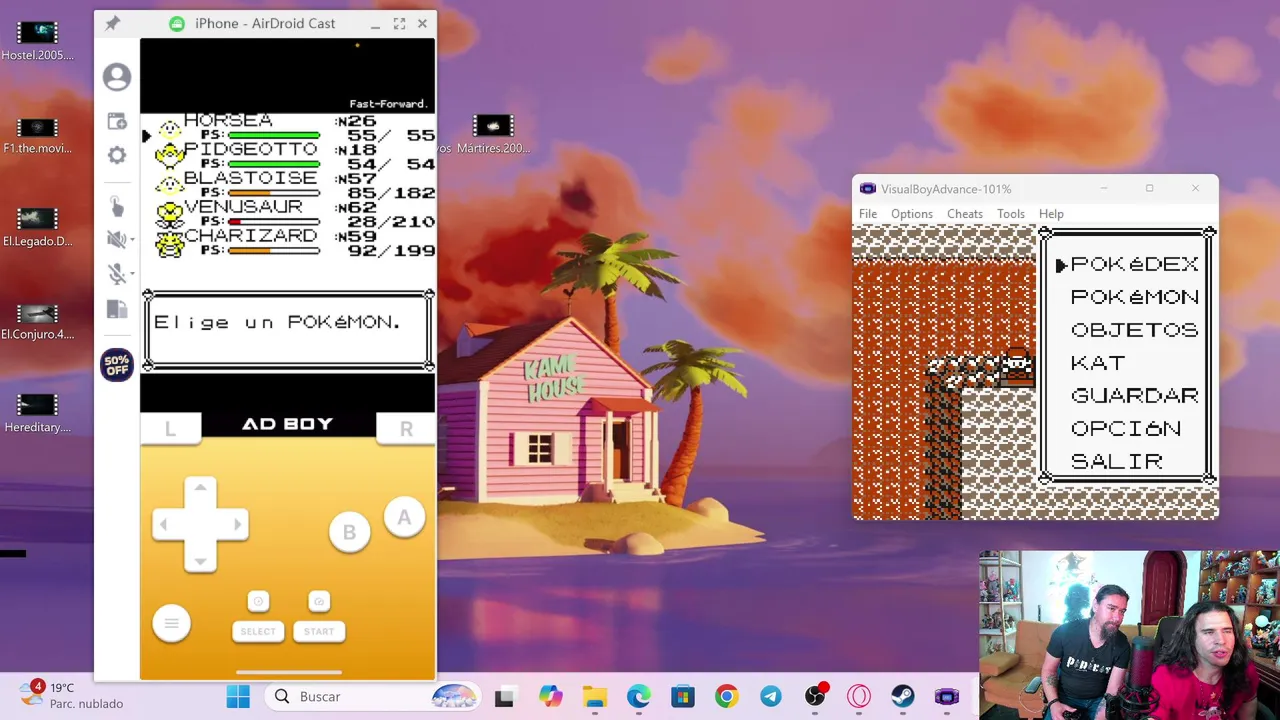Image resolution: width=1280 pixels, height=720 pixels.
Task: Open the weather widget showing 19°C
Action: tap(72, 696)
